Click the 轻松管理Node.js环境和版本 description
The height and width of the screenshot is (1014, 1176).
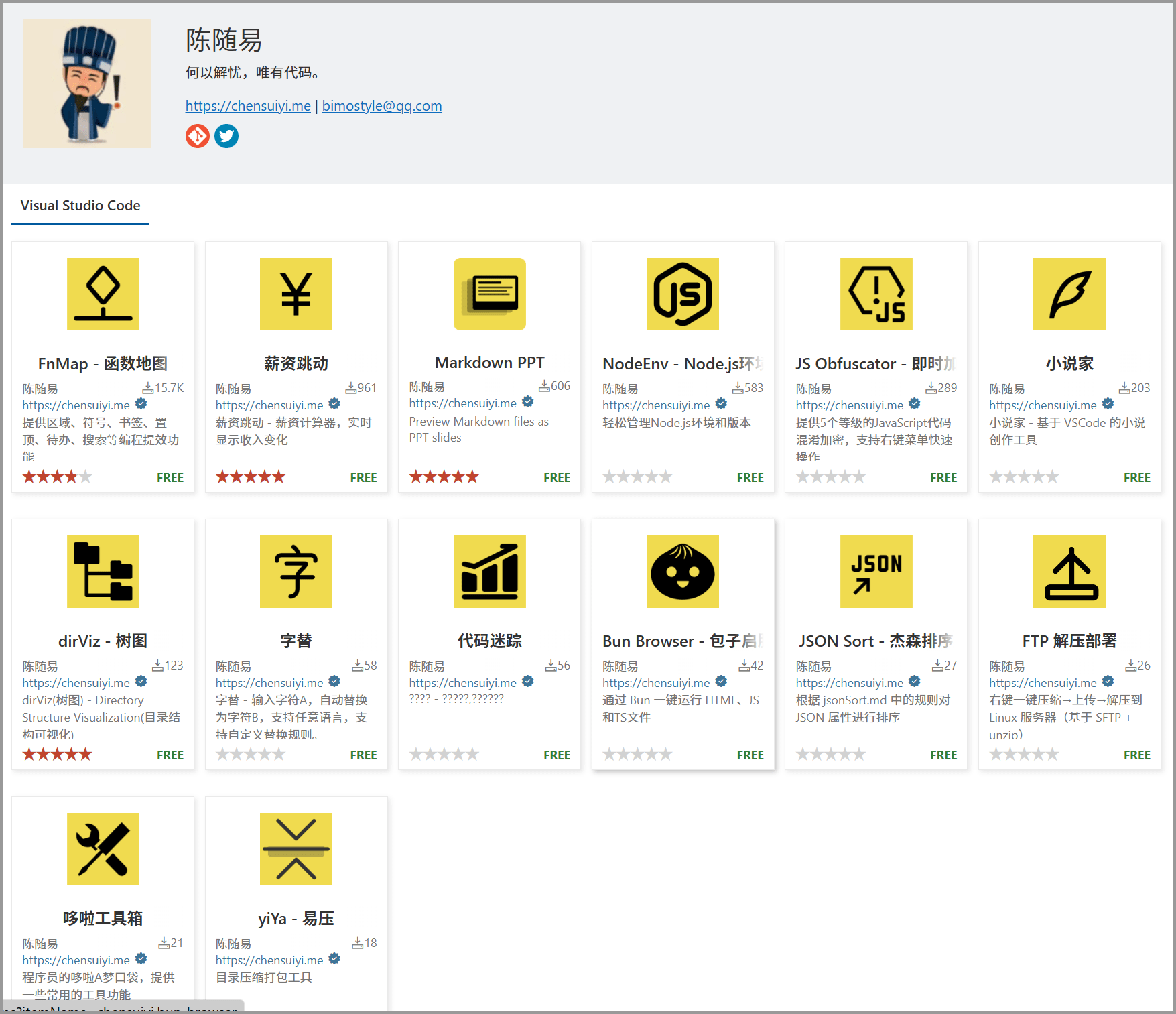click(677, 423)
